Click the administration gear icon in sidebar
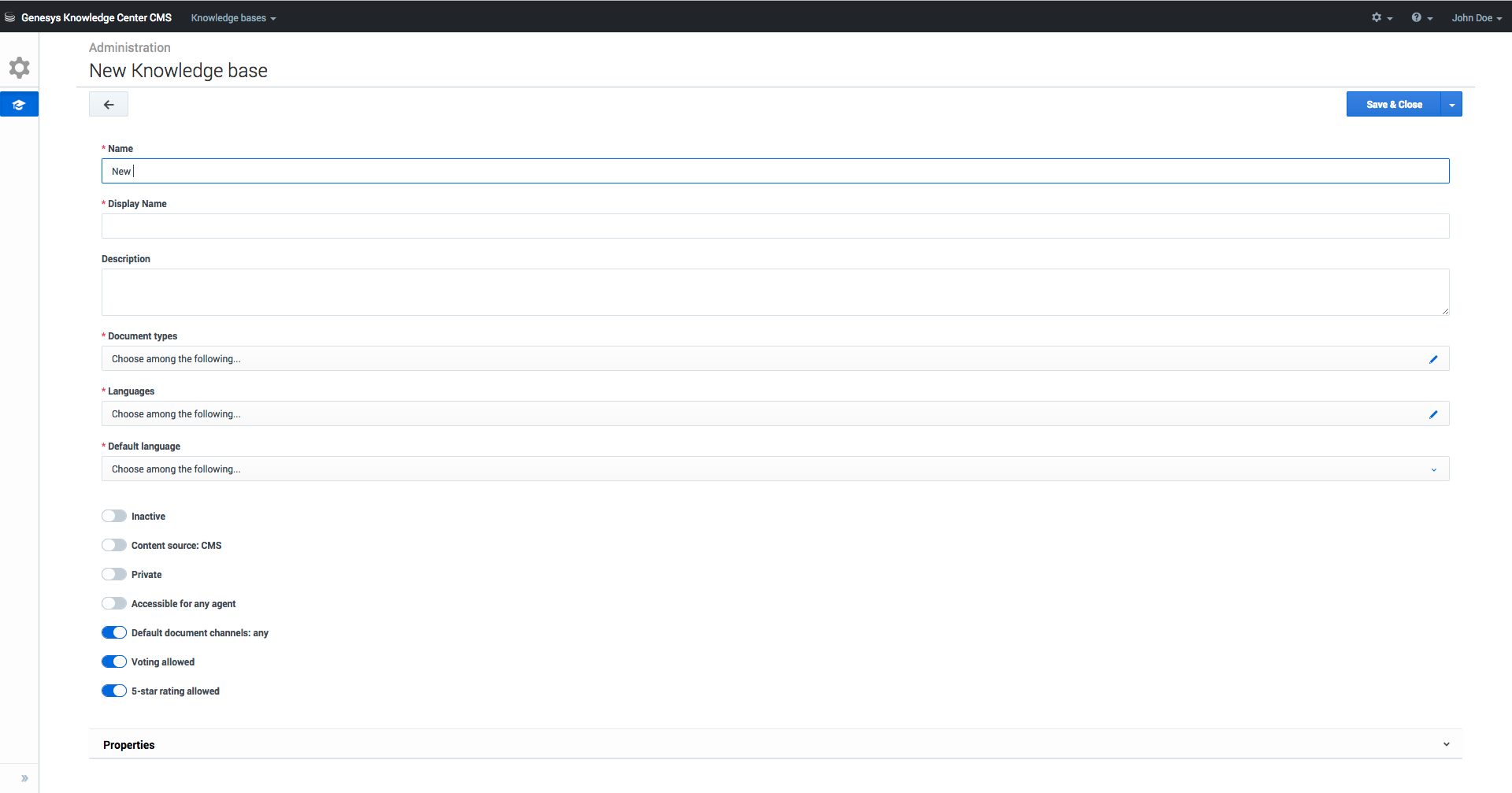Screen dimensions: 1512x793 (x=20, y=68)
